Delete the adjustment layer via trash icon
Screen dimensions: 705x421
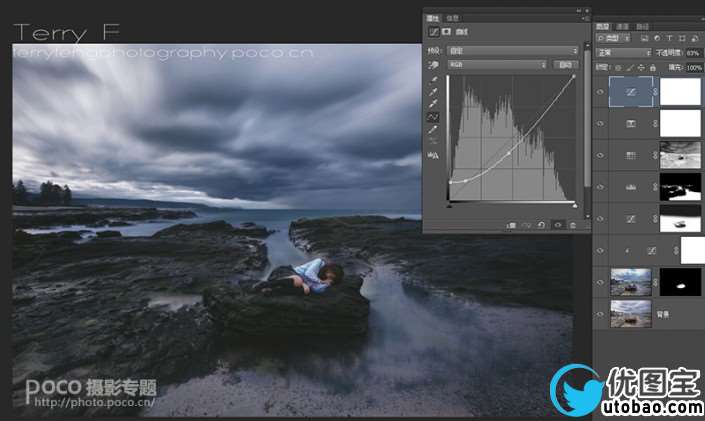[x=573, y=225]
